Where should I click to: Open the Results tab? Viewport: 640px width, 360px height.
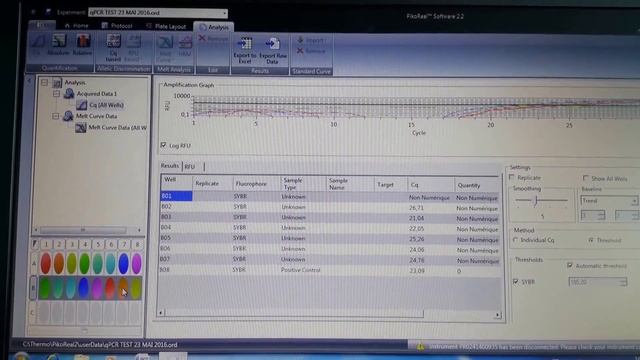[169, 166]
